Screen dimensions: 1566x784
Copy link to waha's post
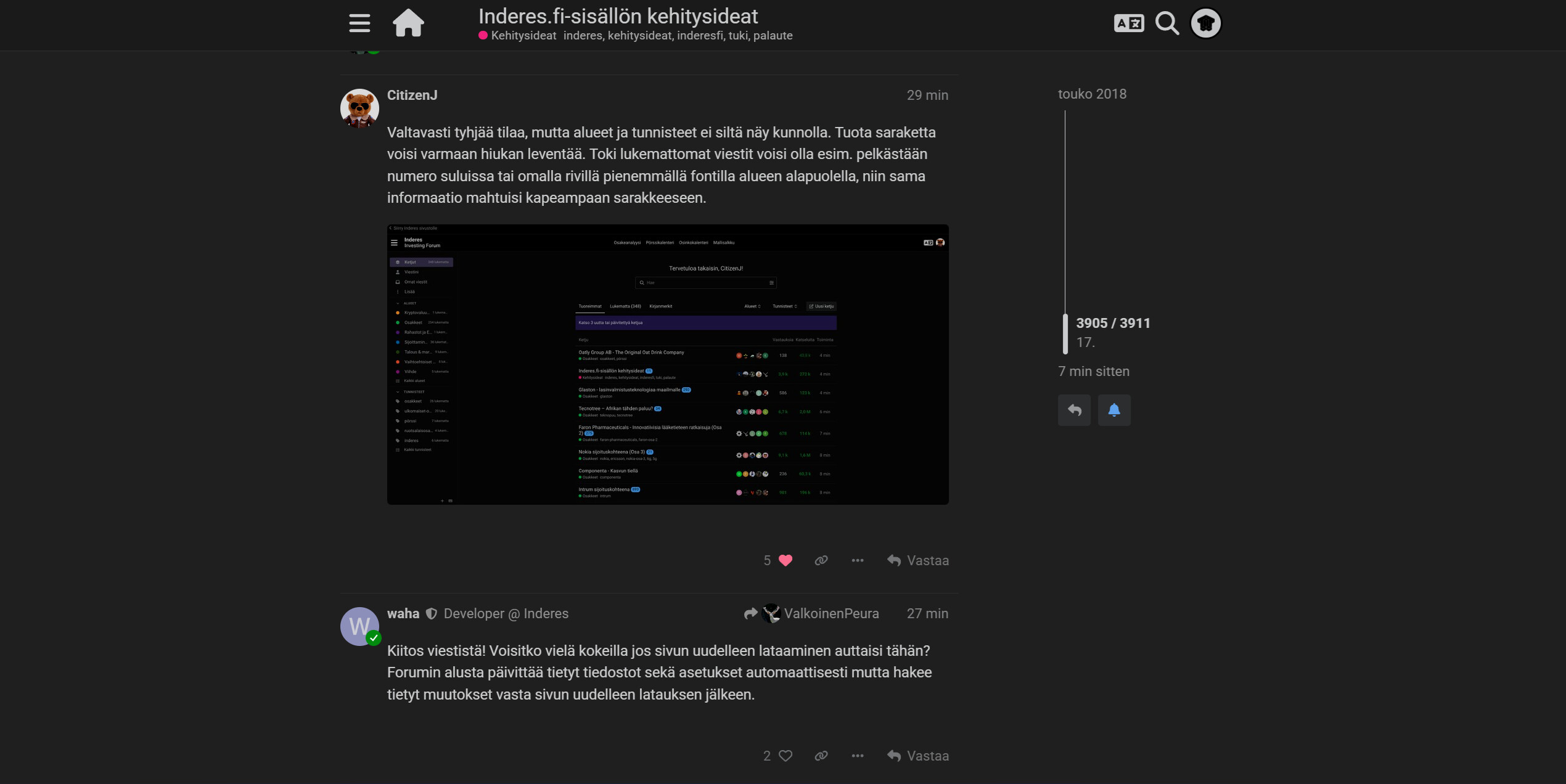(x=821, y=756)
